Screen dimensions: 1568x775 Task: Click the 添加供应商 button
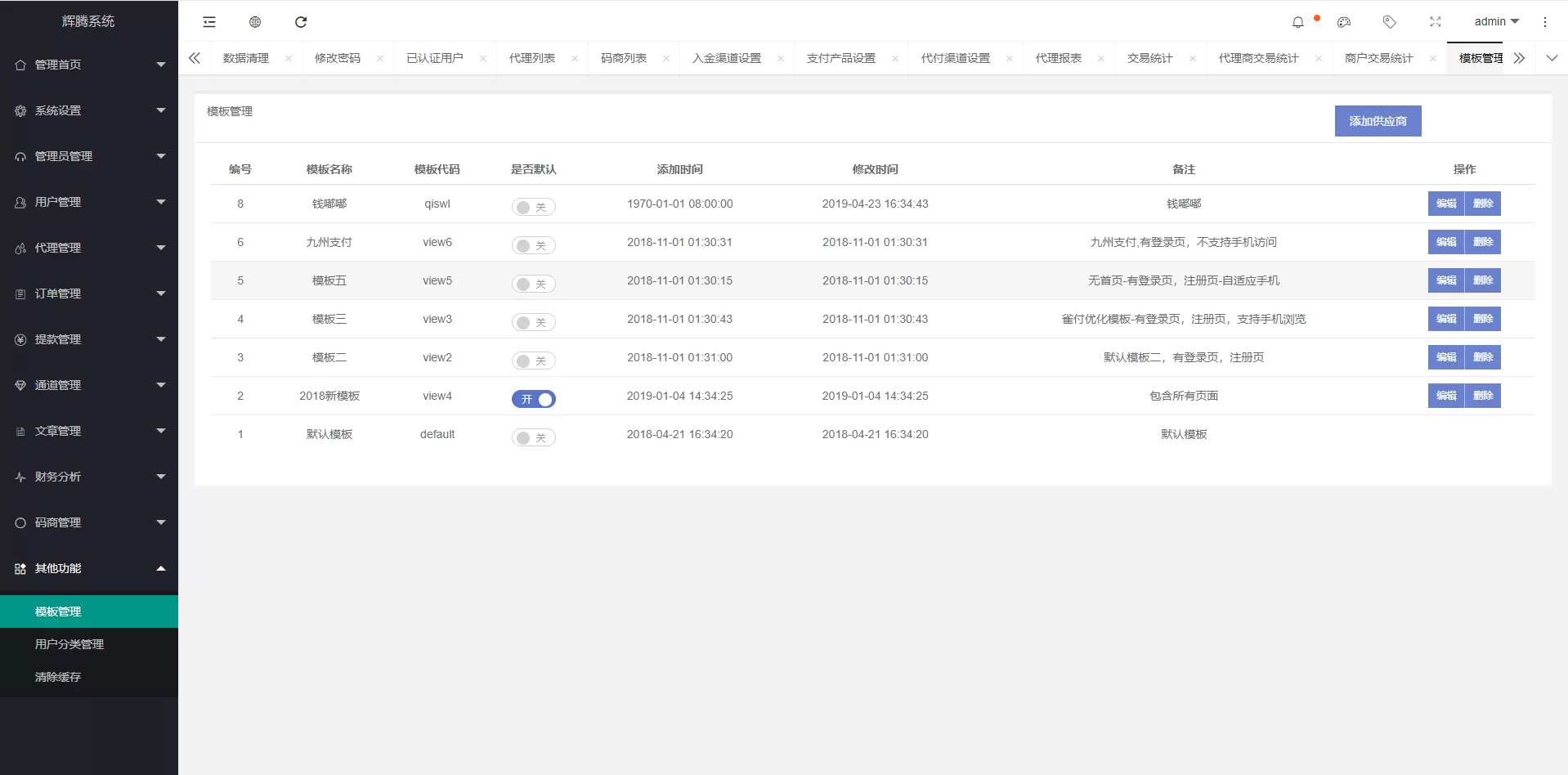1377,120
